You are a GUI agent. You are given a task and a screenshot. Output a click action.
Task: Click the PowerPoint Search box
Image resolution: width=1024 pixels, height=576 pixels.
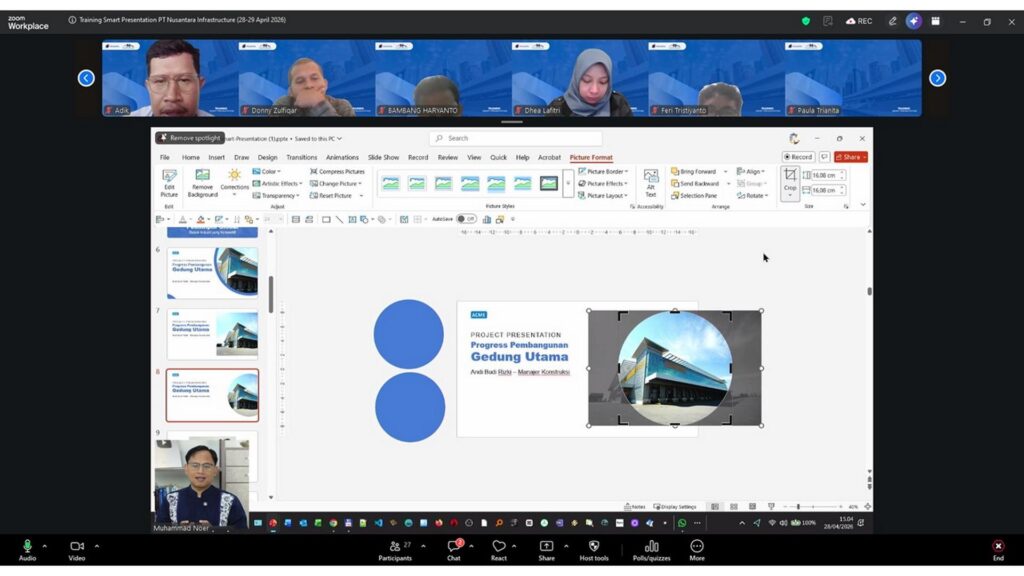(x=515, y=138)
